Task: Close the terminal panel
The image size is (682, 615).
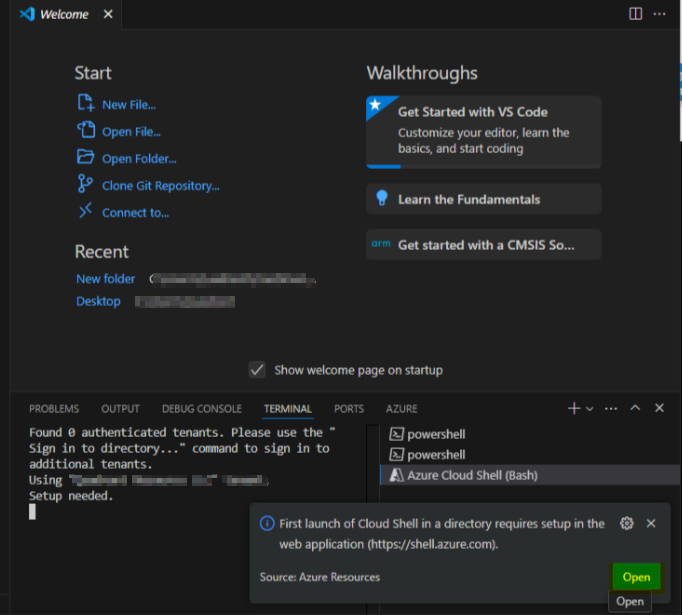Action: click(x=659, y=408)
